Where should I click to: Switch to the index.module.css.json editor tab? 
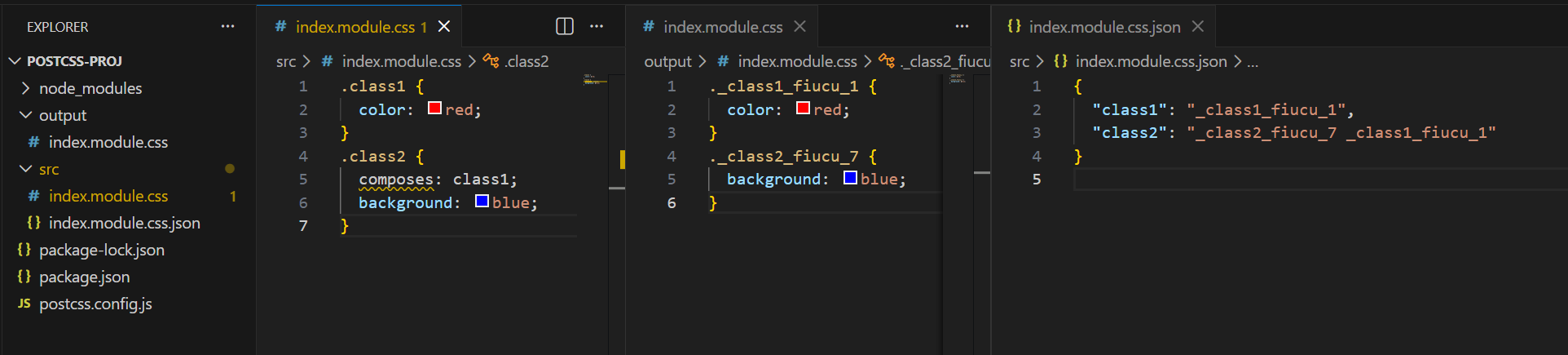[1103, 27]
